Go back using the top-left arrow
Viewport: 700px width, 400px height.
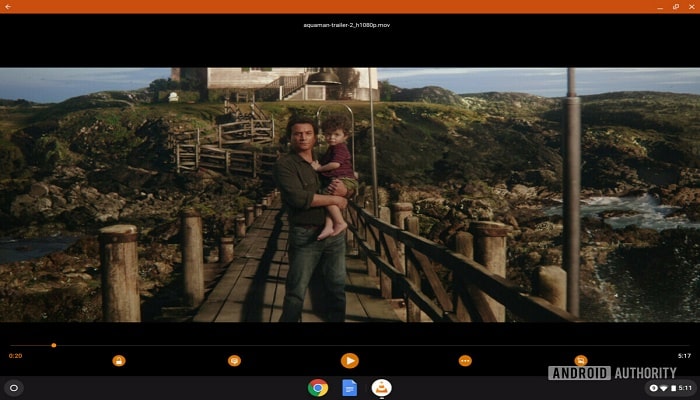(x=8, y=7)
